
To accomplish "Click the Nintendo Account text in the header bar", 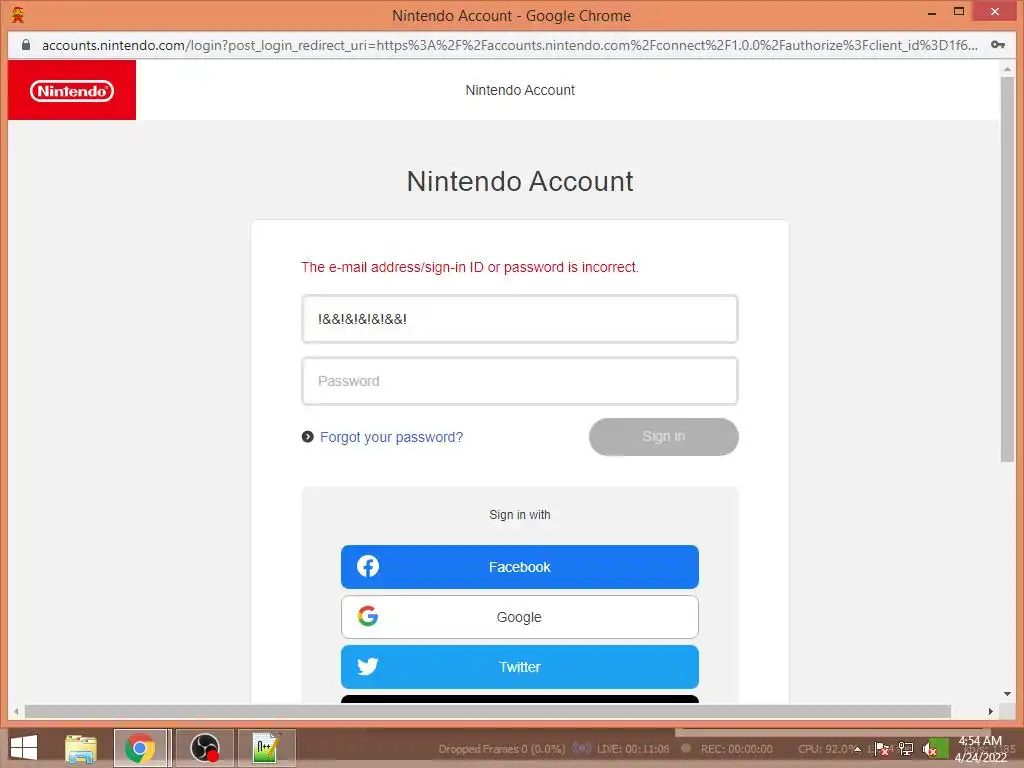I will coord(520,90).
